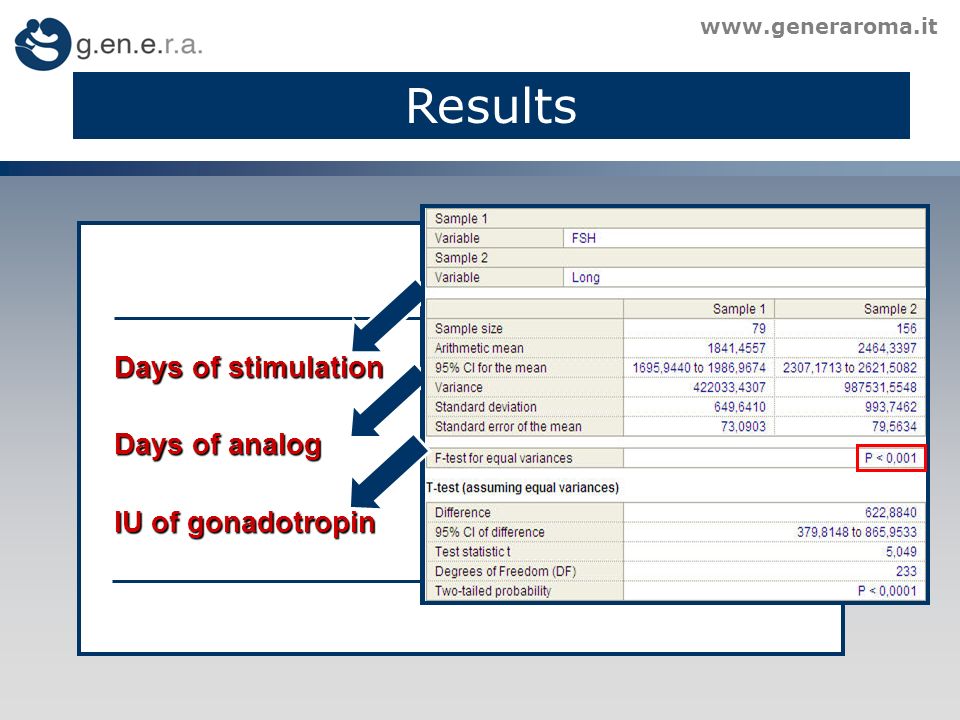960x720 pixels.
Task: Click the Degrees of Freedom (DF) label
Action: click(506, 571)
